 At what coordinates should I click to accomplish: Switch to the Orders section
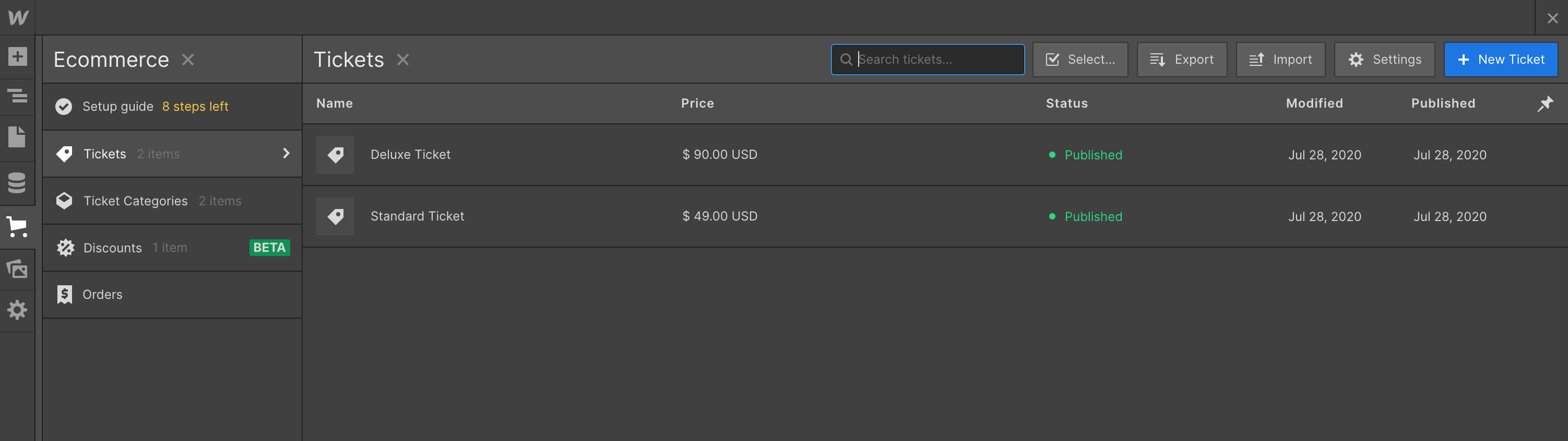[102, 294]
